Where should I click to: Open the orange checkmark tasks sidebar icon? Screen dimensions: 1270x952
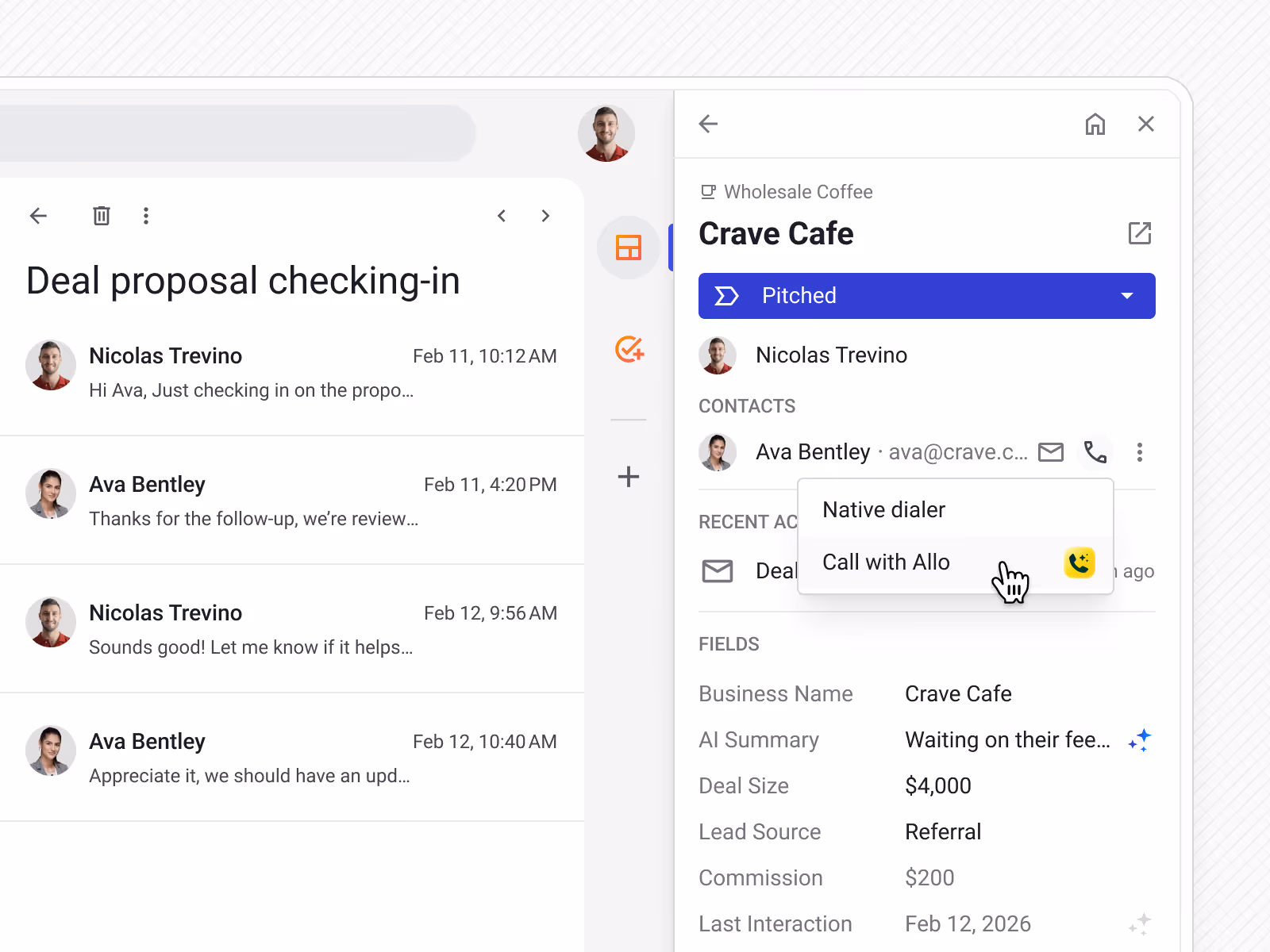tap(629, 349)
